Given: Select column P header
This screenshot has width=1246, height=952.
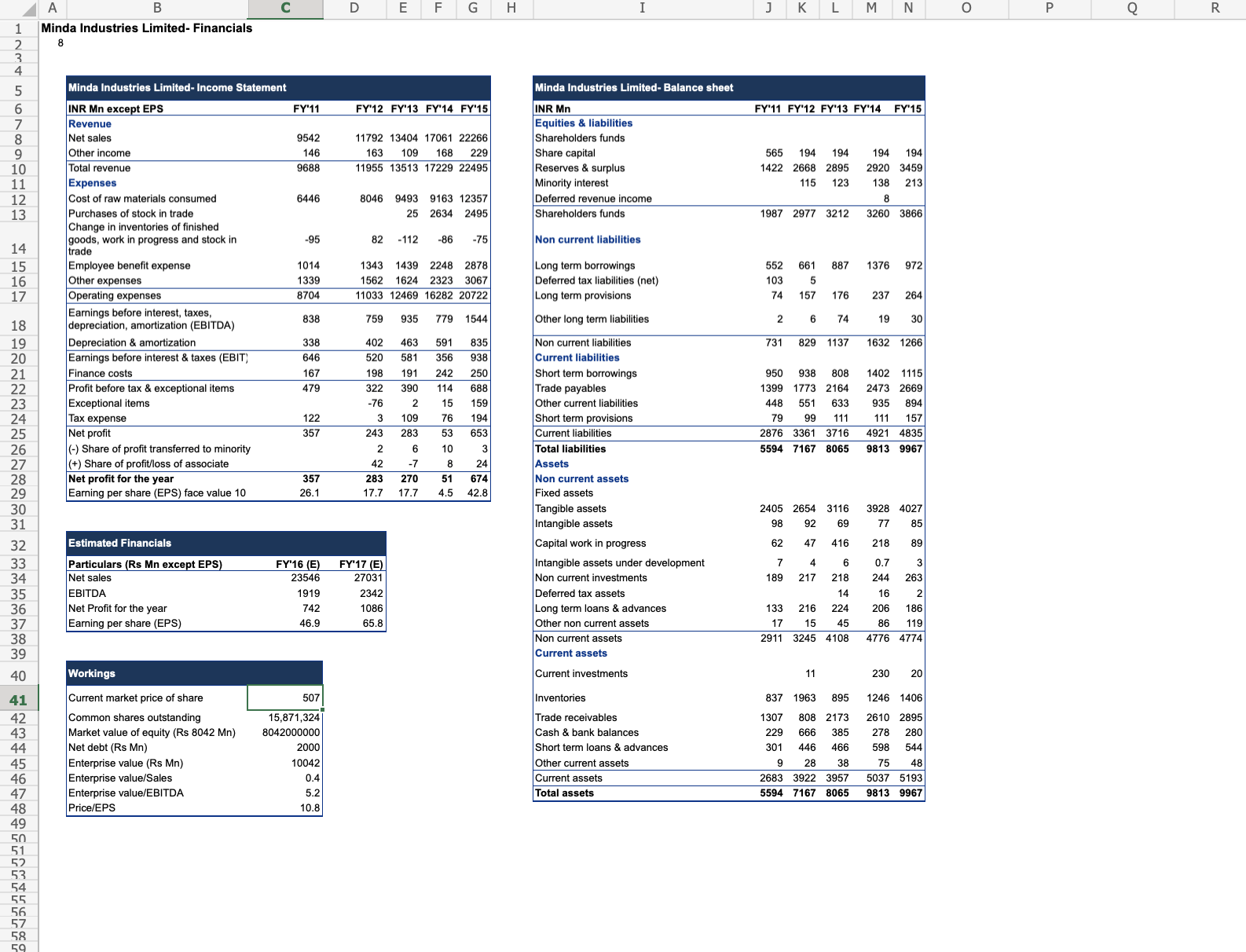Looking at the screenshot, I should [x=1050, y=9].
